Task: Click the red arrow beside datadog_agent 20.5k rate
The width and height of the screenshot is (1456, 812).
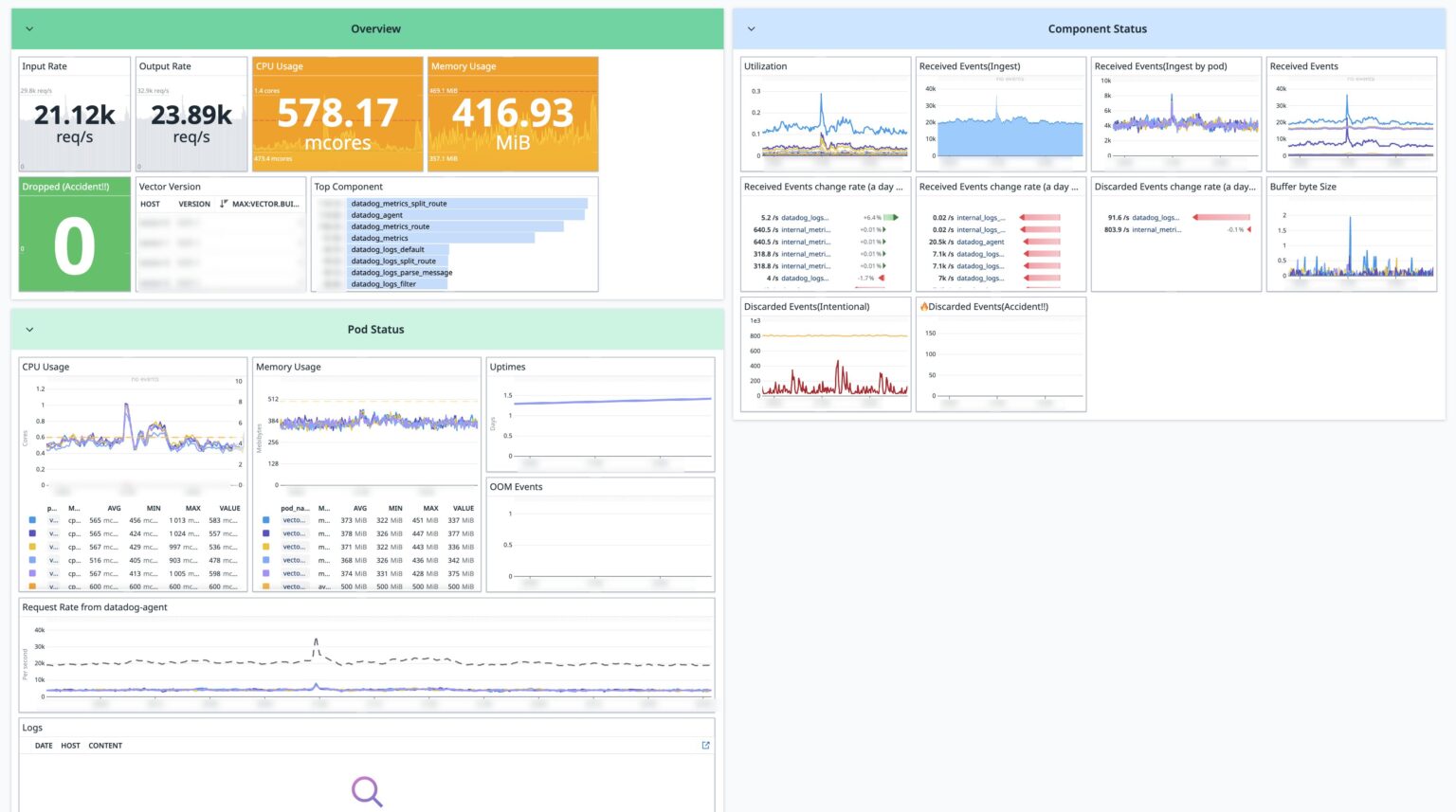Action: 1028,242
